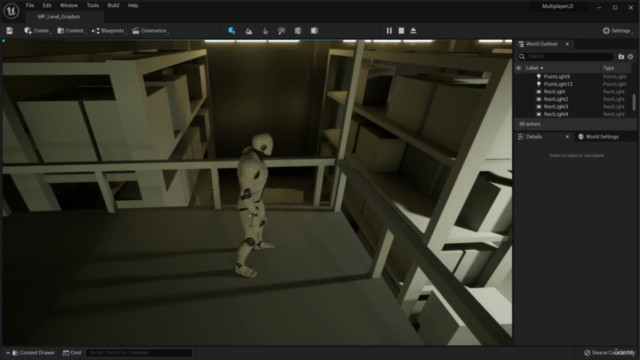The height and width of the screenshot is (360, 640).
Task: Open the Edit menu
Action: (x=47, y=6)
